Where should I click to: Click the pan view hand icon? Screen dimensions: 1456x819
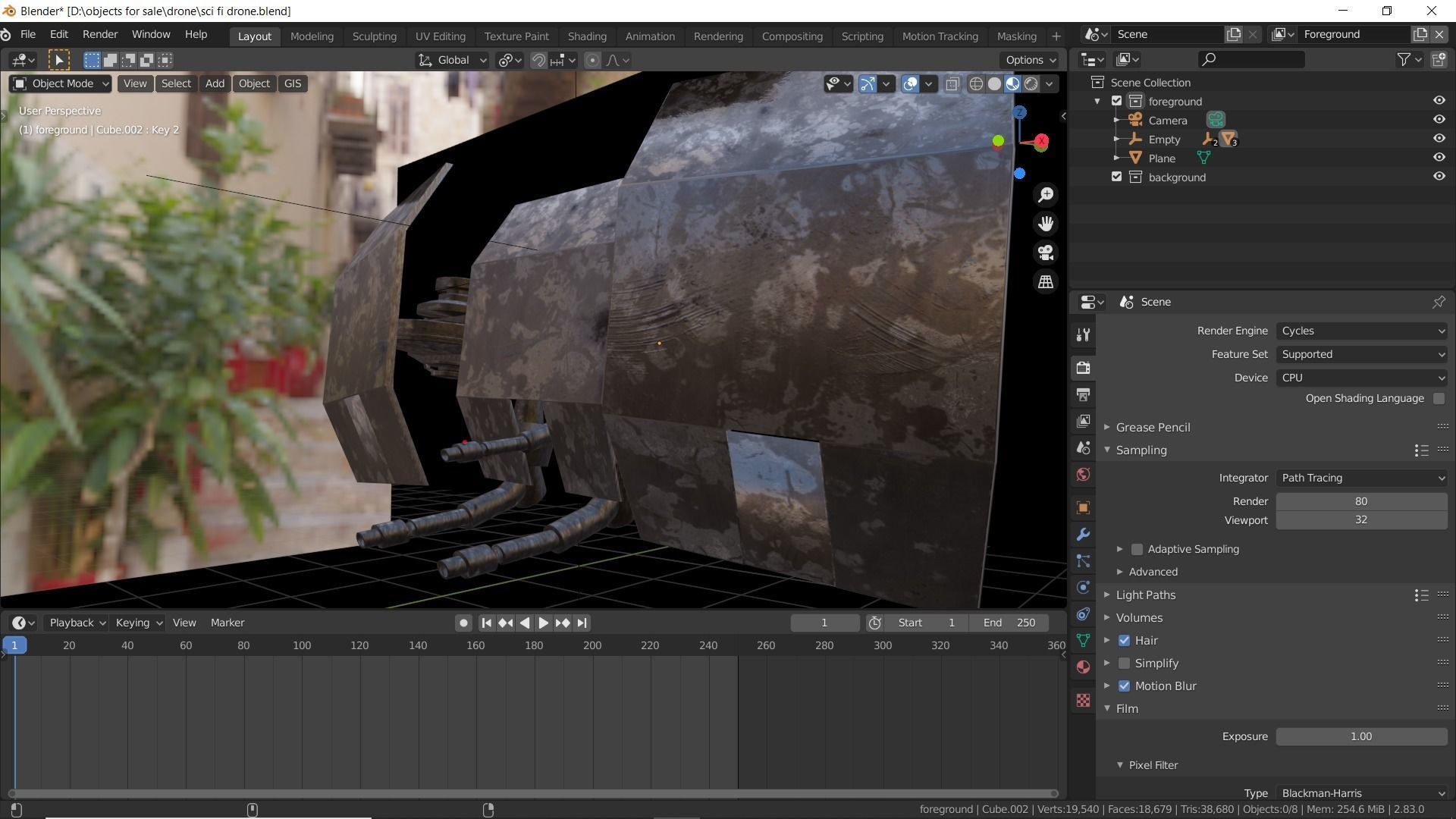pyautogui.click(x=1046, y=224)
